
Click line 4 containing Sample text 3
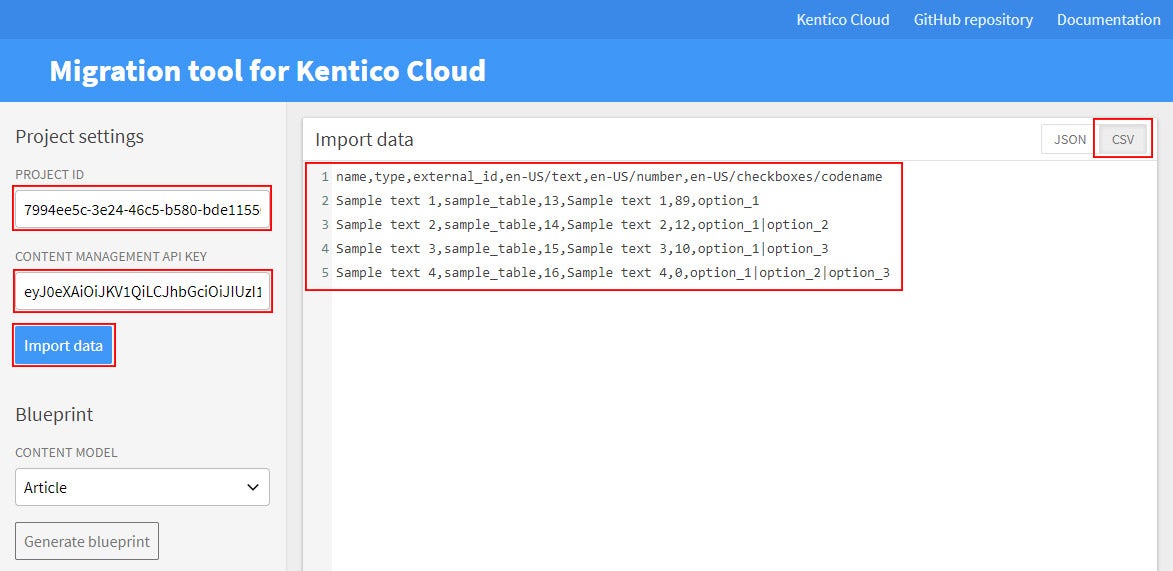[x=582, y=248]
